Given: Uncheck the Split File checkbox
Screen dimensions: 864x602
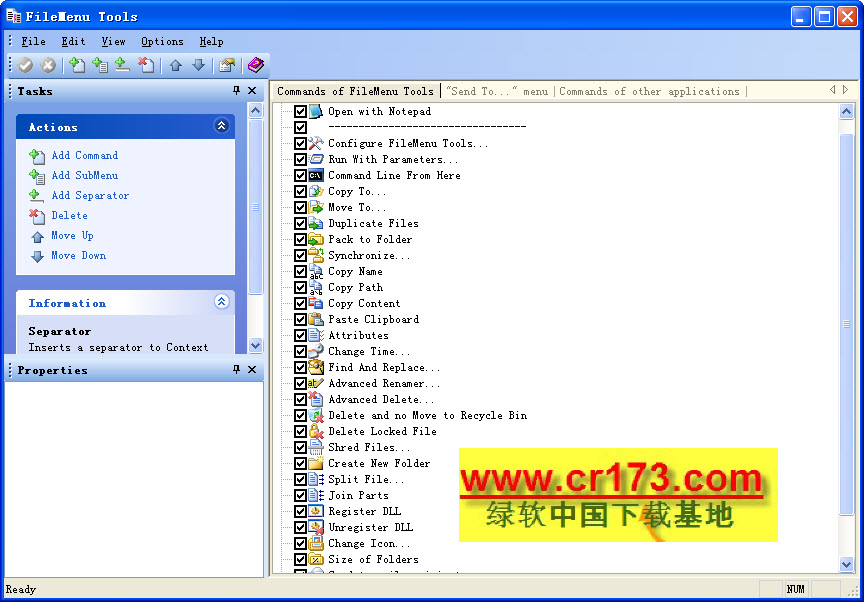Looking at the screenshot, I should [x=300, y=479].
